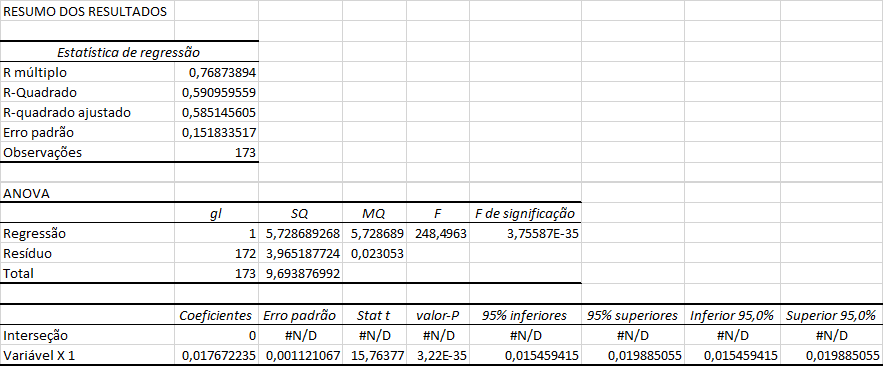884x367 pixels.
Task: Select the RESUMO DOS RESULTADOS title cell
Action: [x=87, y=11]
